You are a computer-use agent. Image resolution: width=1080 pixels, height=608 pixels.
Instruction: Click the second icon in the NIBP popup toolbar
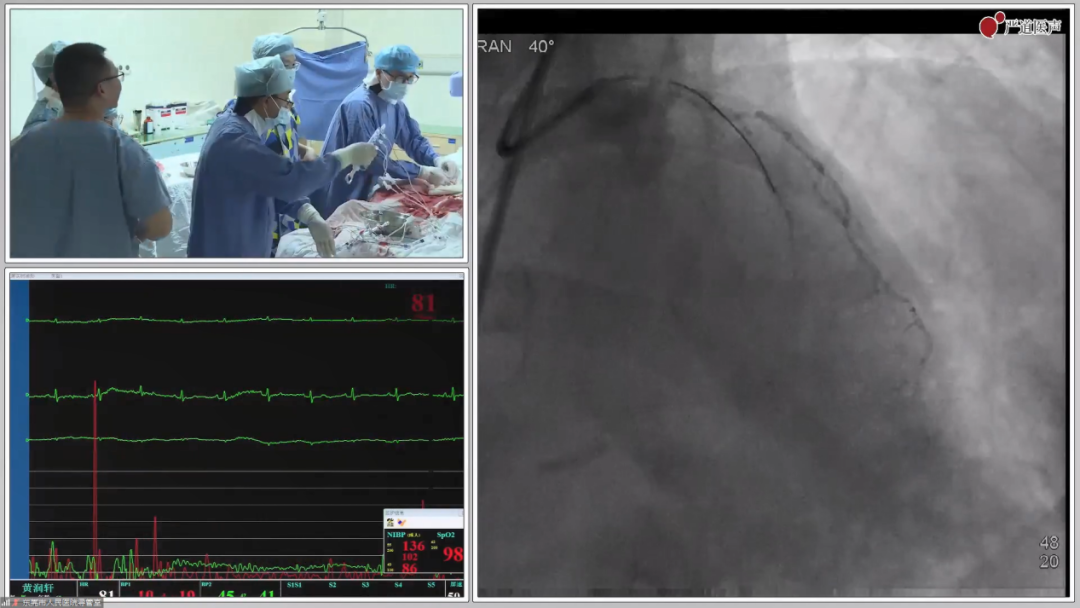point(401,522)
